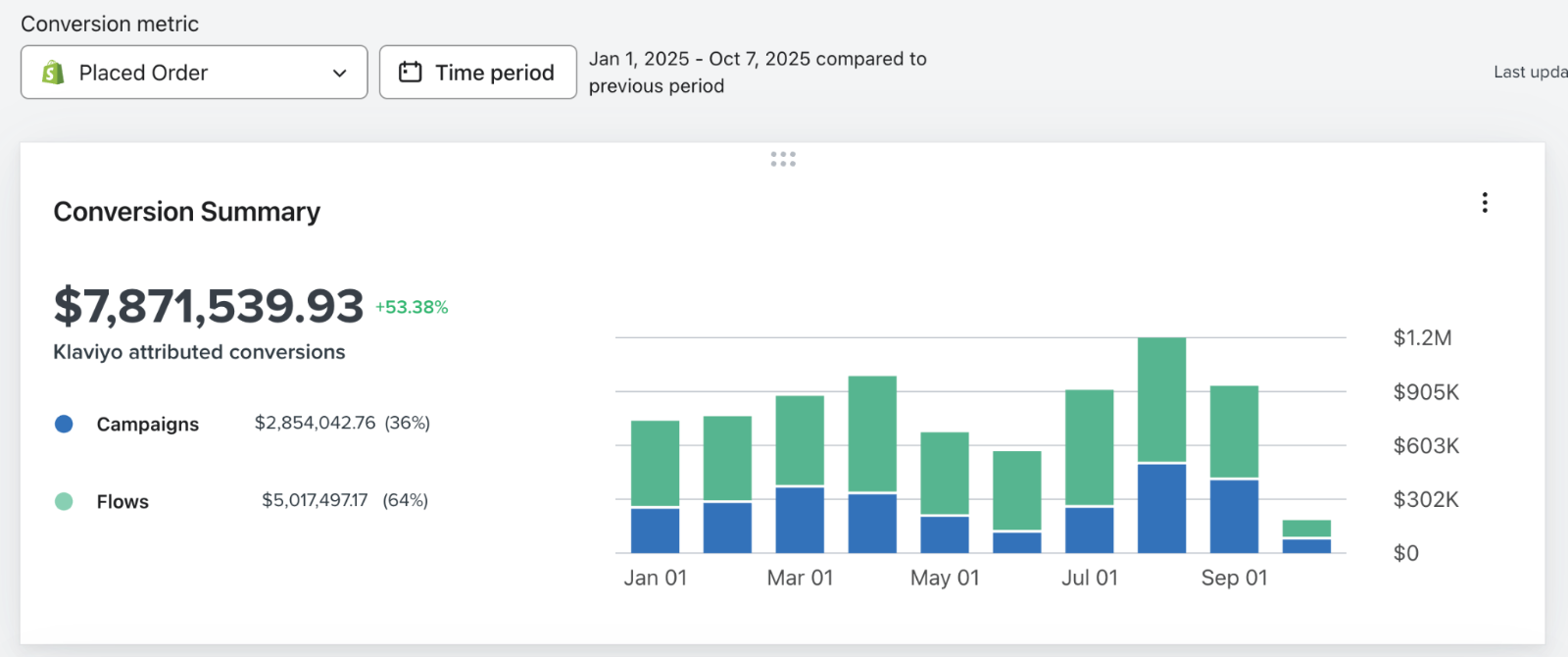
Task: Open the three-dot card options menu
Action: tap(1485, 203)
